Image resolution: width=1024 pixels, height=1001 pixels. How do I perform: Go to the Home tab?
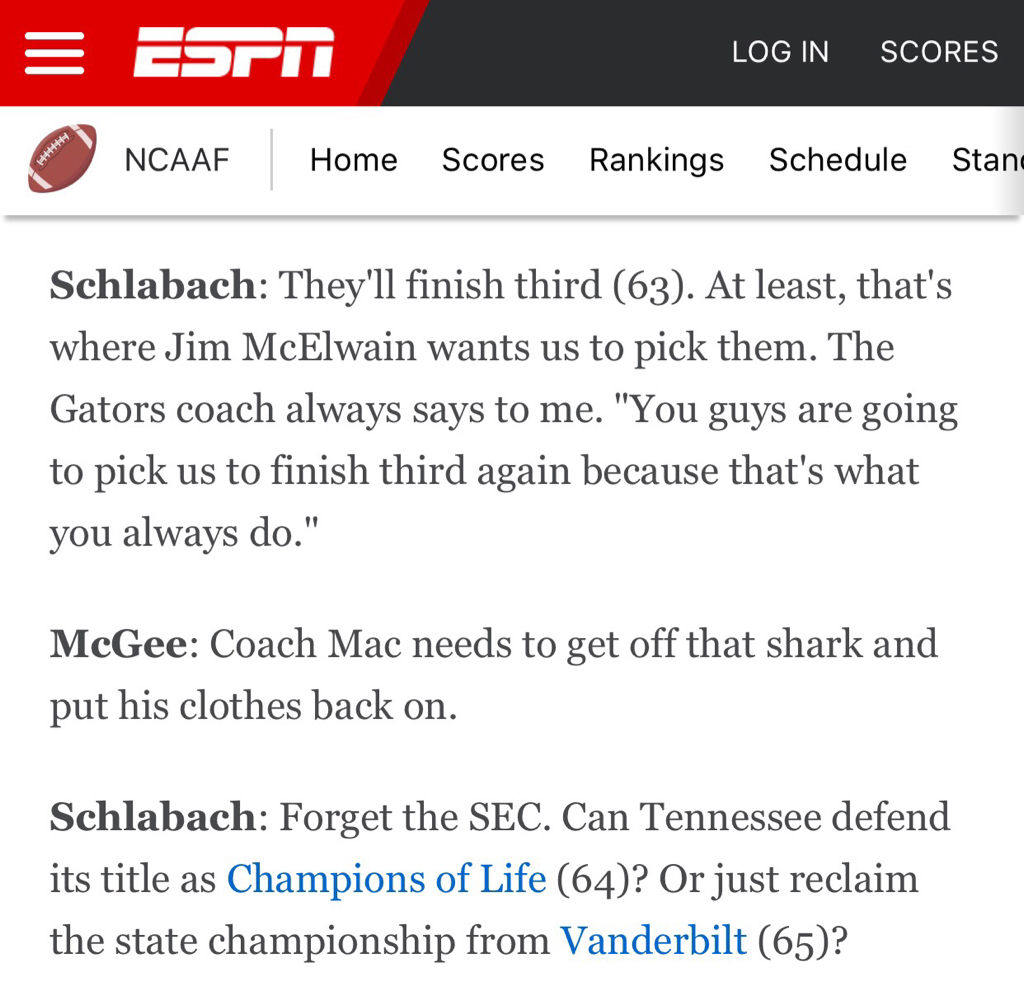[x=353, y=160]
